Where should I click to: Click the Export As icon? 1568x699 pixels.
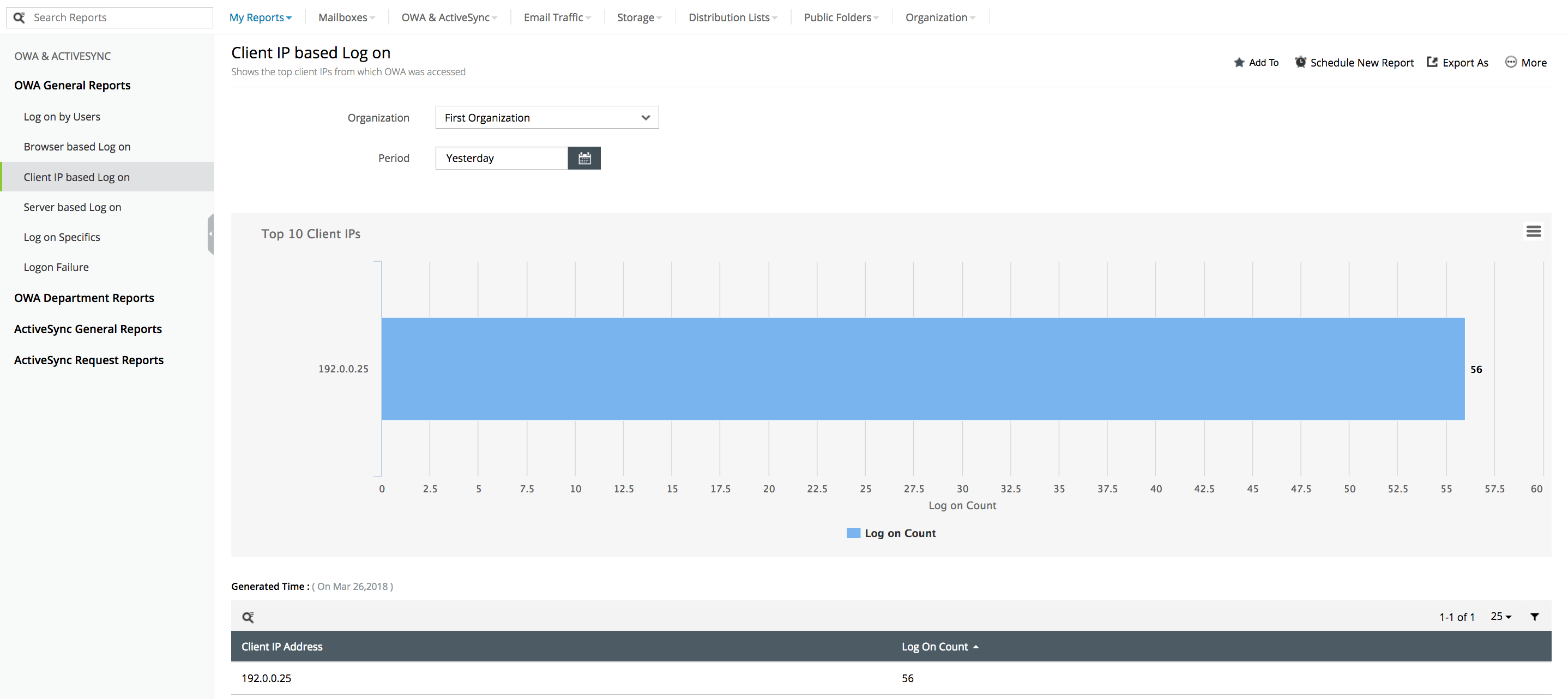pos(1432,62)
